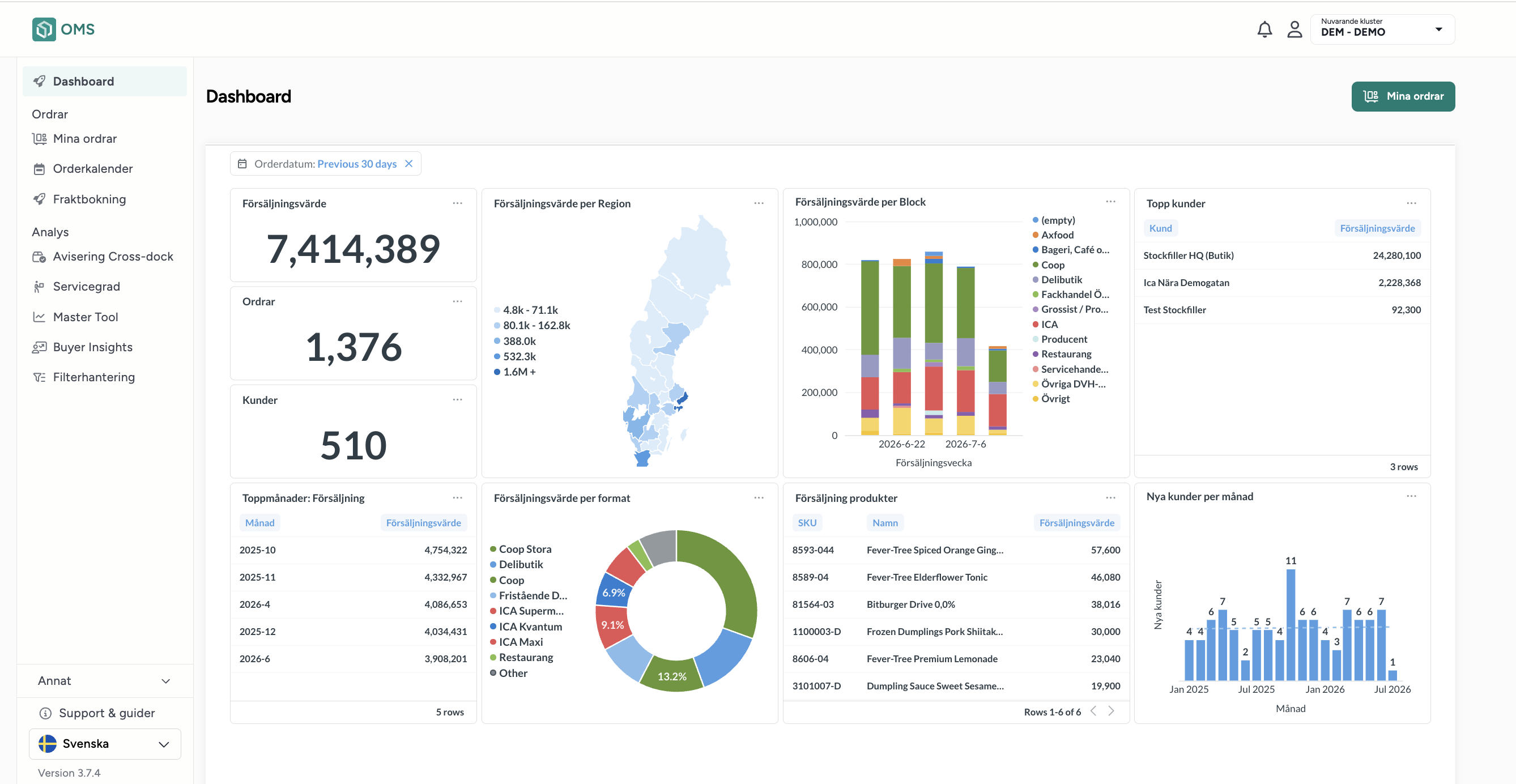The height and width of the screenshot is (784, 1516).
Task: Open options for the Topp kunder card
Action: [x=1411, y=203]
